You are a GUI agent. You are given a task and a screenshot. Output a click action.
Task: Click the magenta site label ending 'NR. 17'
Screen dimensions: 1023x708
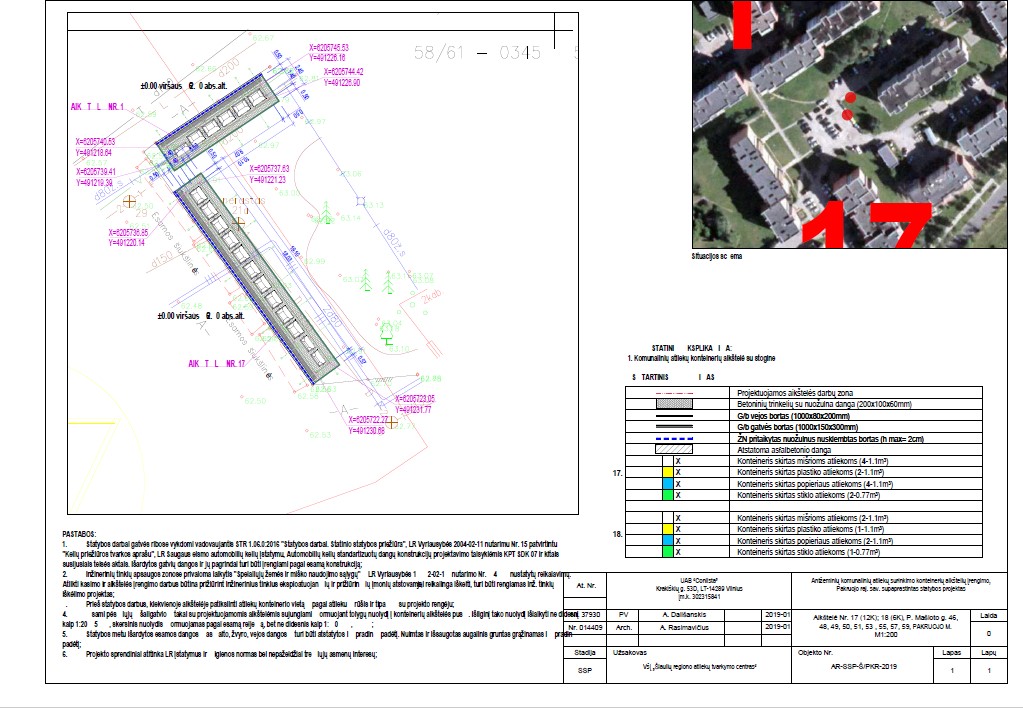click(217, 363)
